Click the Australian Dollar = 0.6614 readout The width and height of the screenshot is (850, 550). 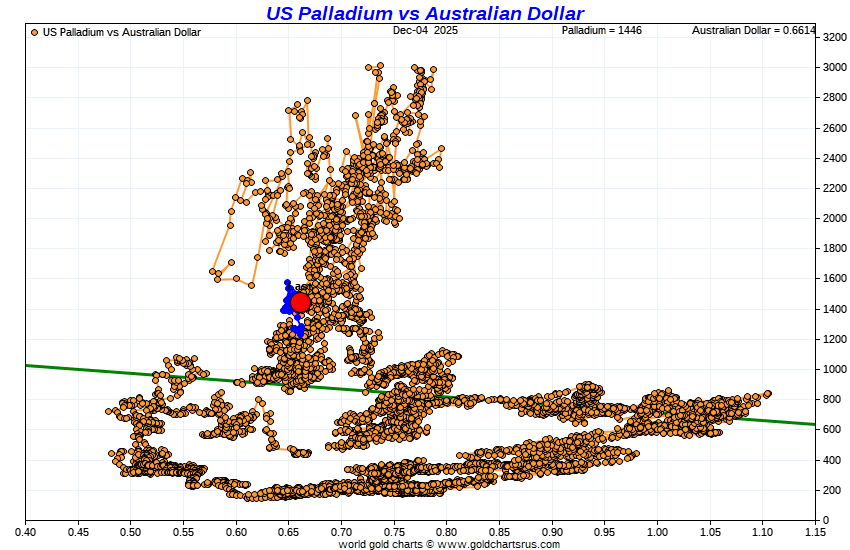tap(753, 31)
